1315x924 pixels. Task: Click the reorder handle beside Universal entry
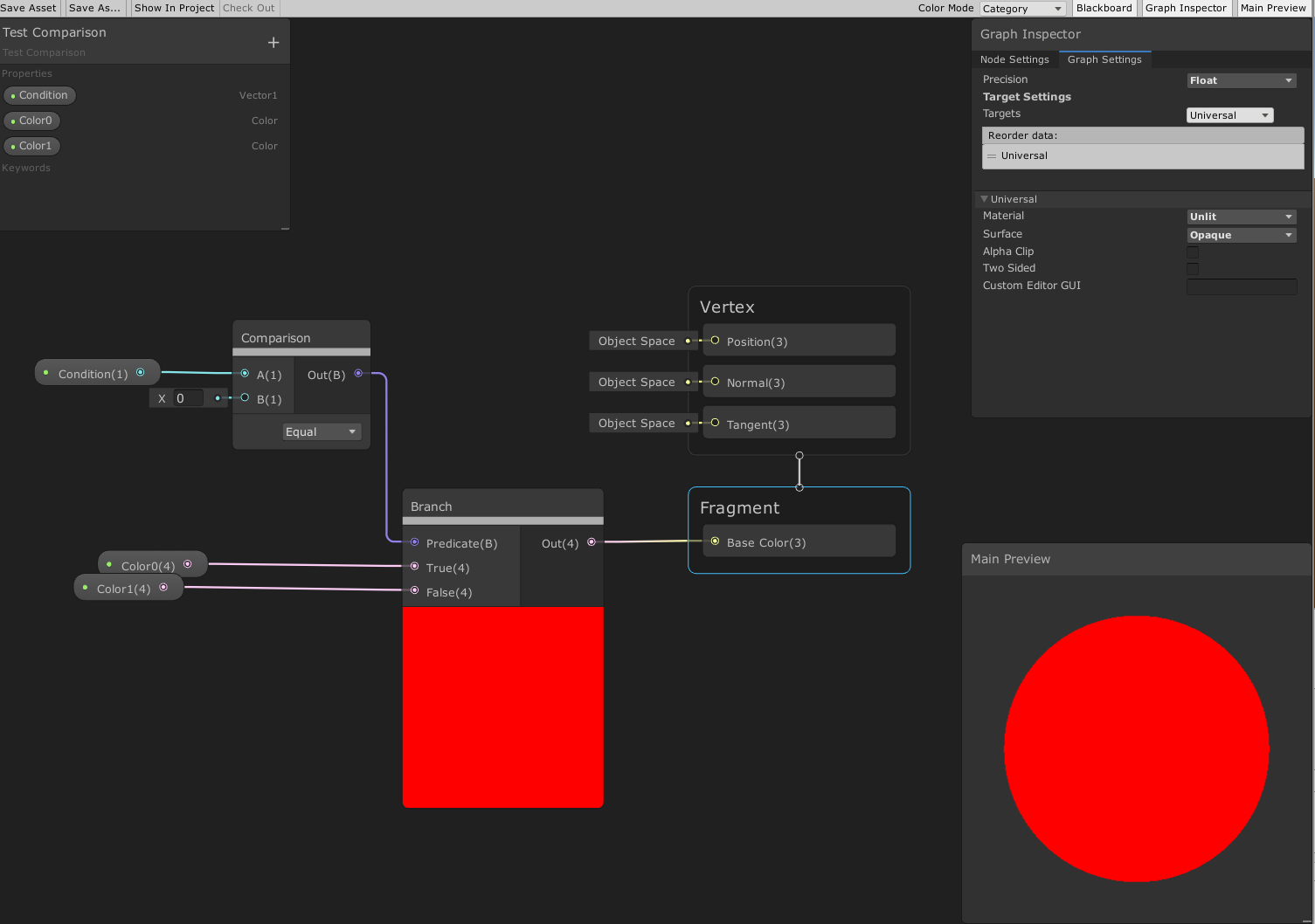[x=992, y=155]
